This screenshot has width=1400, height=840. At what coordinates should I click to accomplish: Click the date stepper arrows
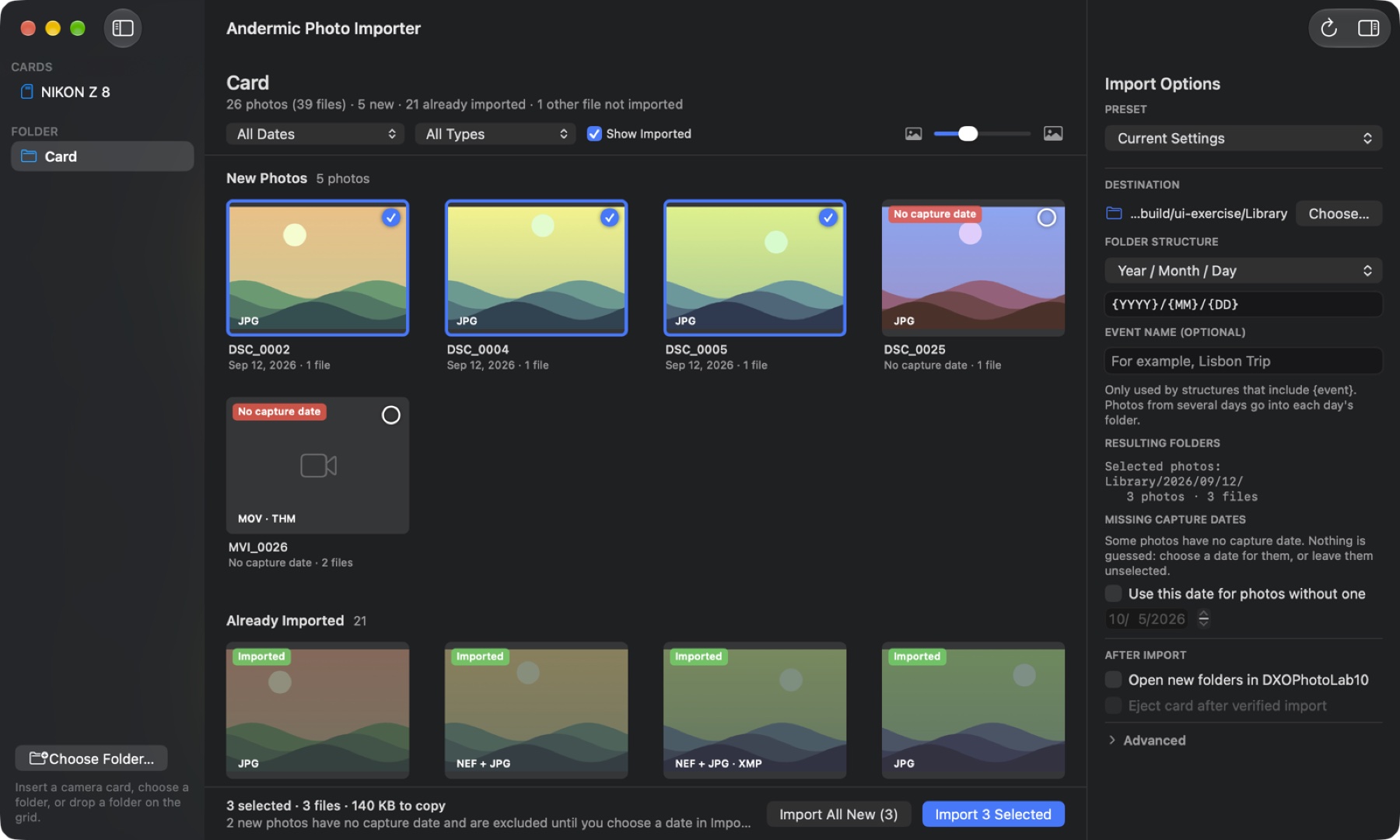[1204, 618]
